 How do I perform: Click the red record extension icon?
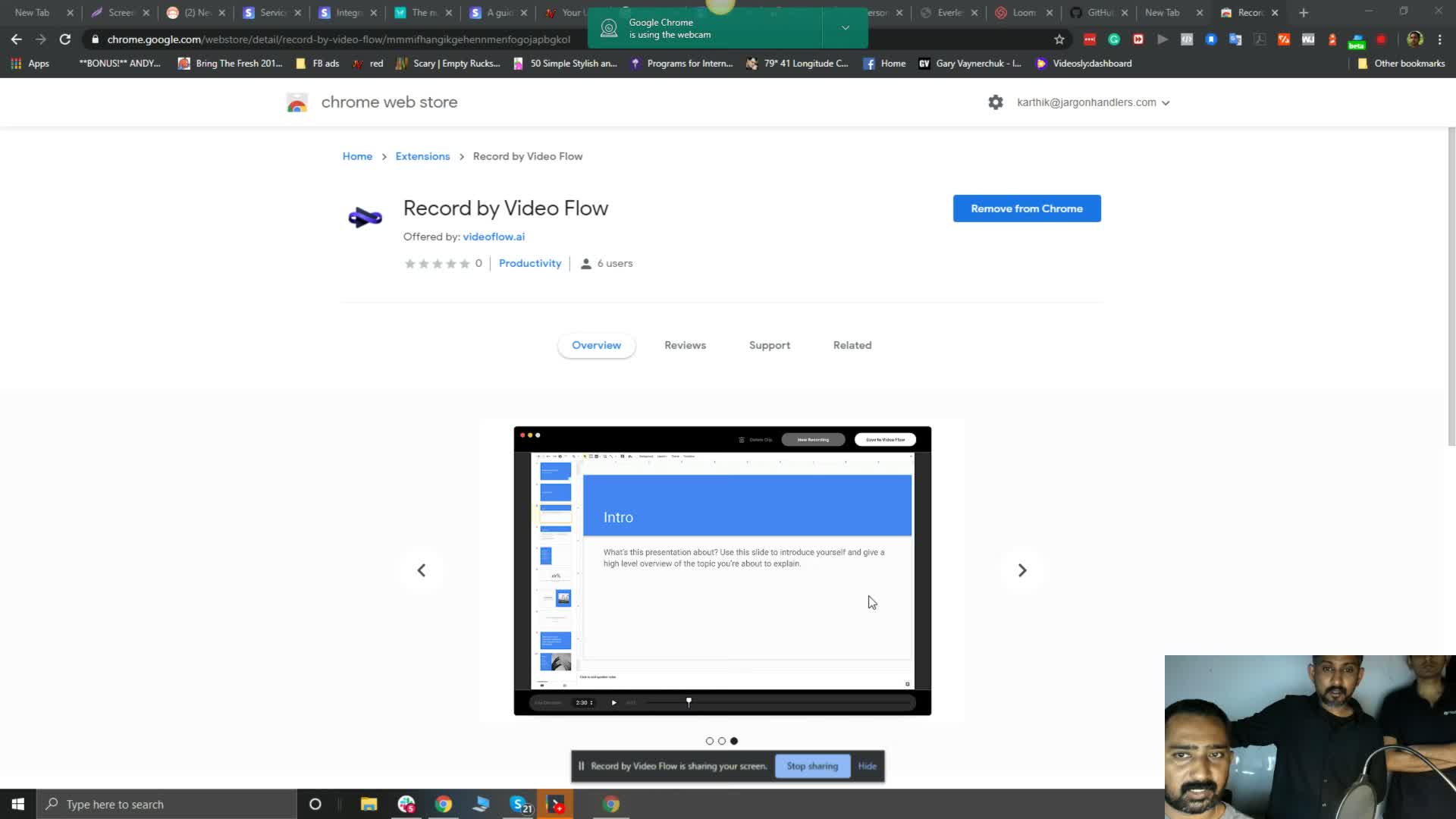tap(1381, 39)
